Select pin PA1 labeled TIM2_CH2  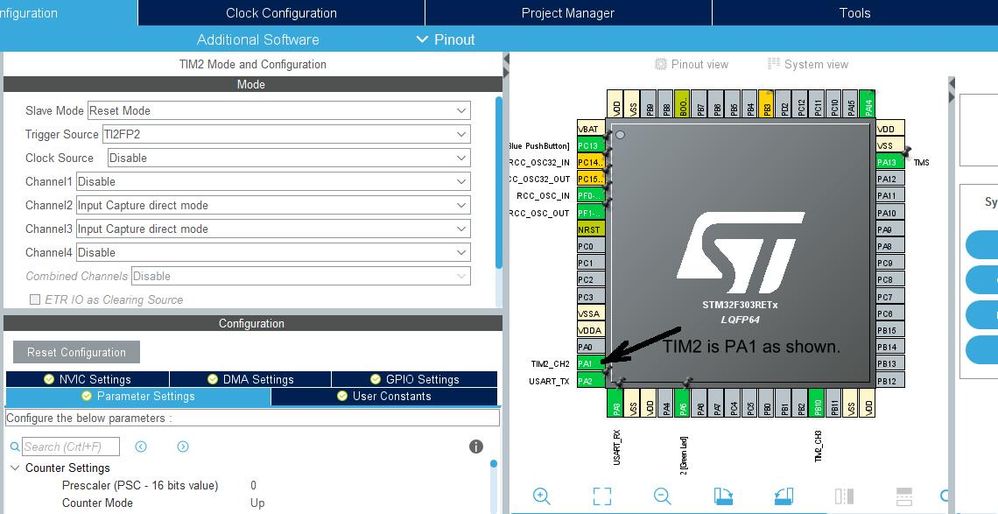591,364
